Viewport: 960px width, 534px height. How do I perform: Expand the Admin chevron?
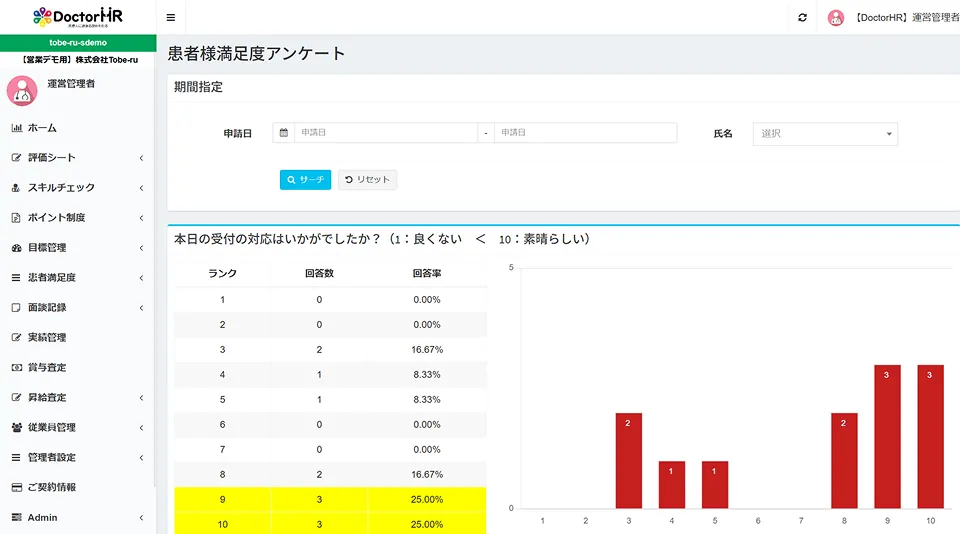click(141, 518)
